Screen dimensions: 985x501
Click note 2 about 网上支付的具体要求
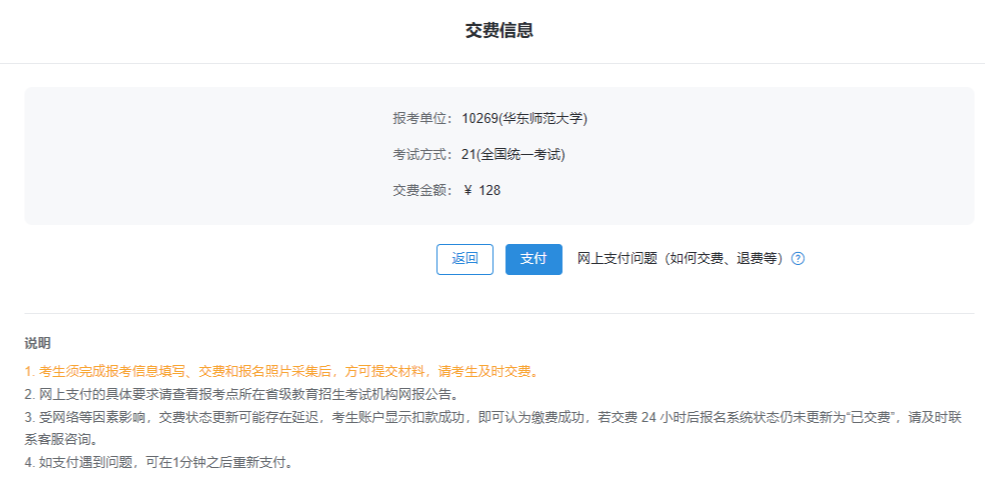point(242,394)
